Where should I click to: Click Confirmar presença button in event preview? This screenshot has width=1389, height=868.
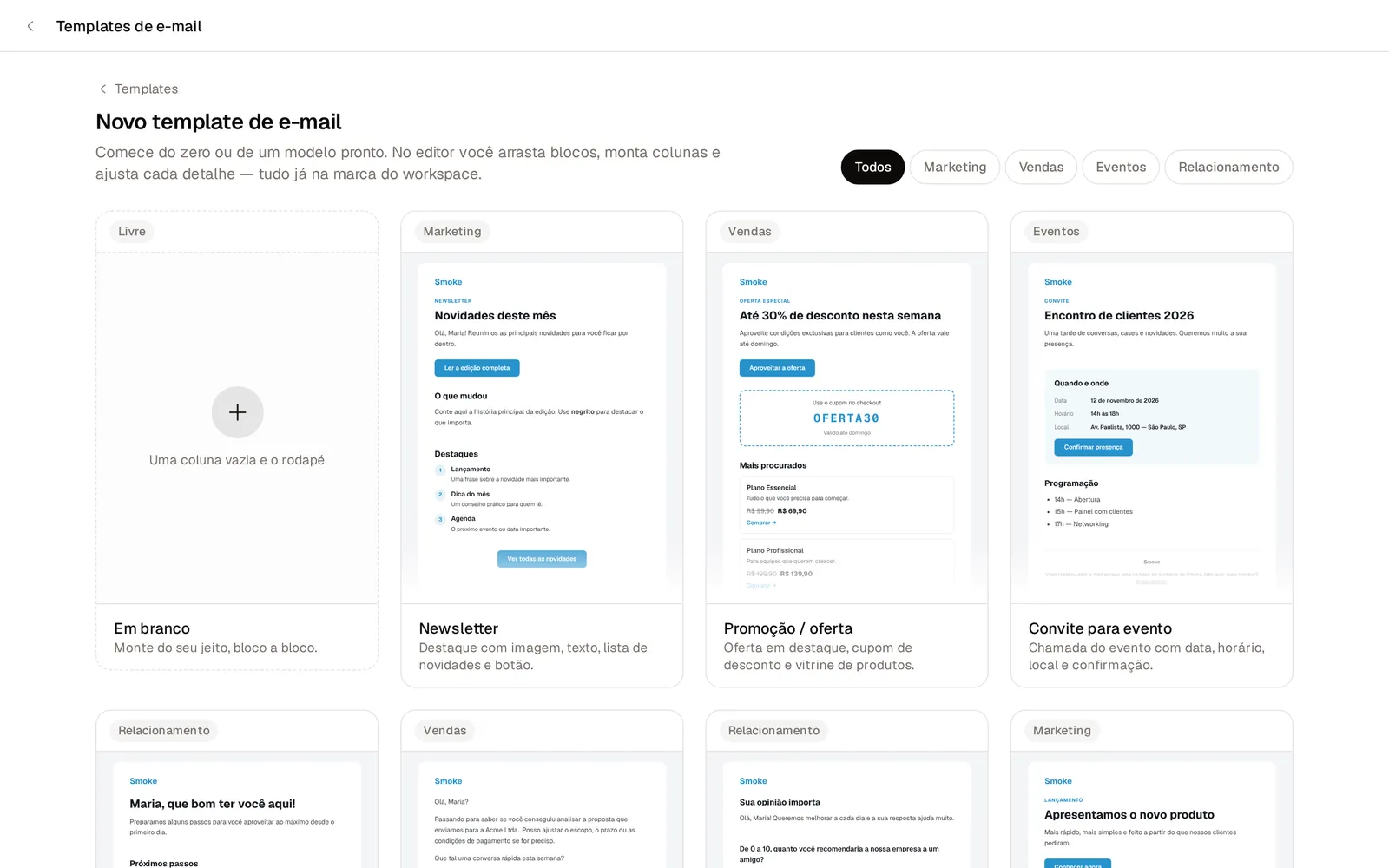click(1093, 447)
